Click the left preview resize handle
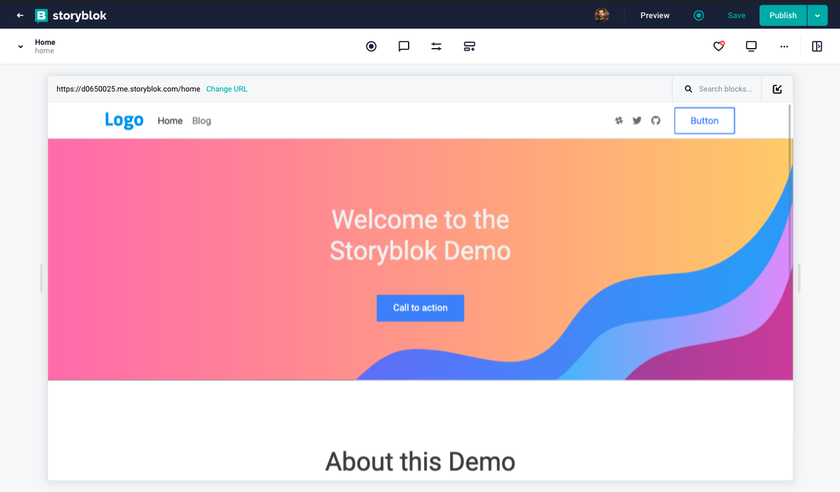Image resolution: width=840 pixels, height=492 pixels. [x=41, y=278]
